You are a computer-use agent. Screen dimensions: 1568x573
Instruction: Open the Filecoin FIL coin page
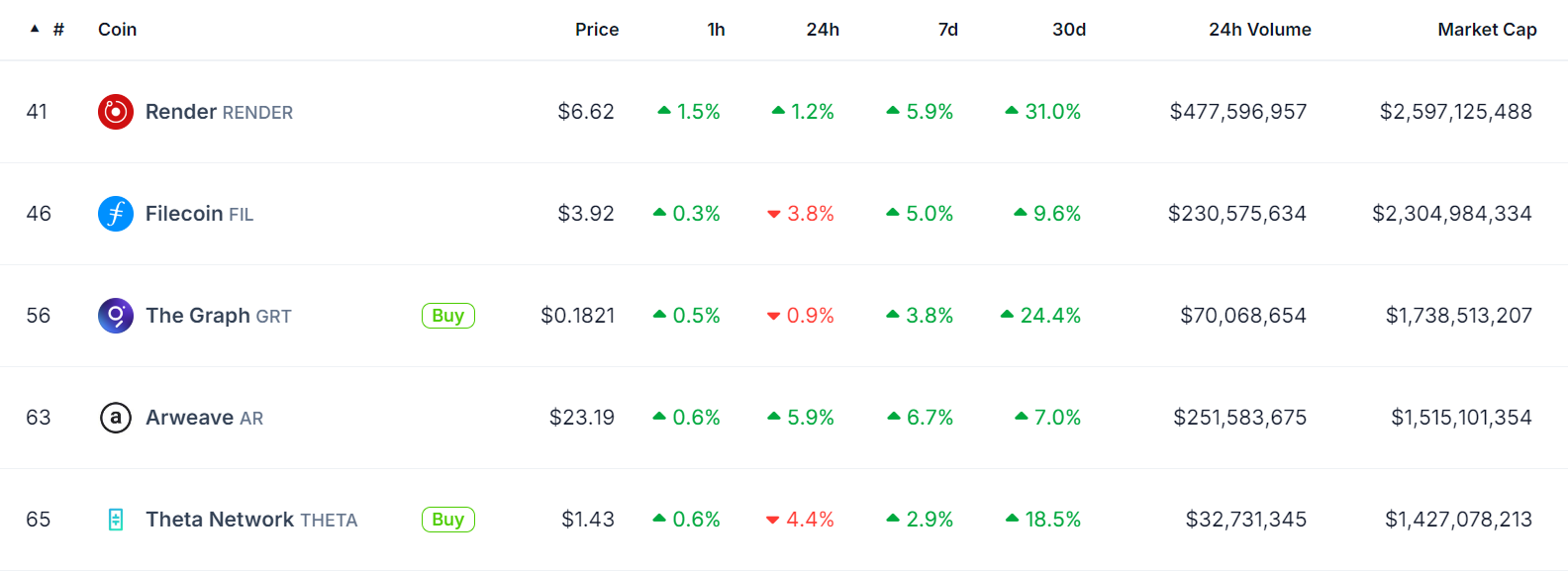click(199, 214)
